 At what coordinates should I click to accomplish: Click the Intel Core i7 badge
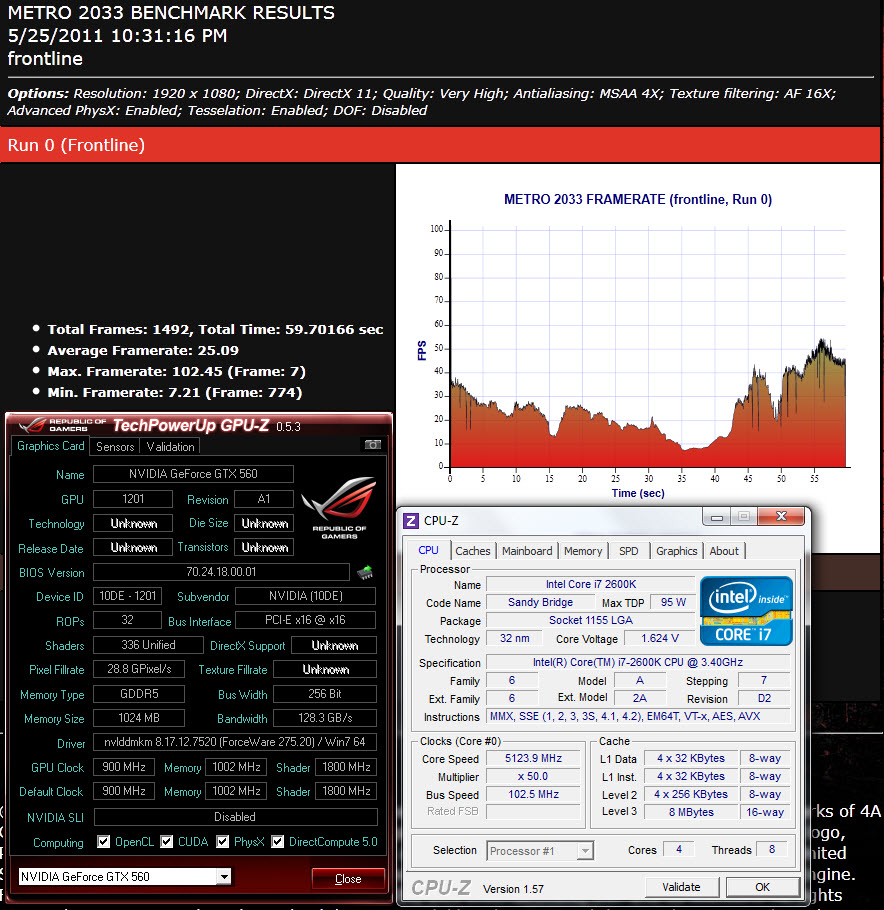click(746, 611)
